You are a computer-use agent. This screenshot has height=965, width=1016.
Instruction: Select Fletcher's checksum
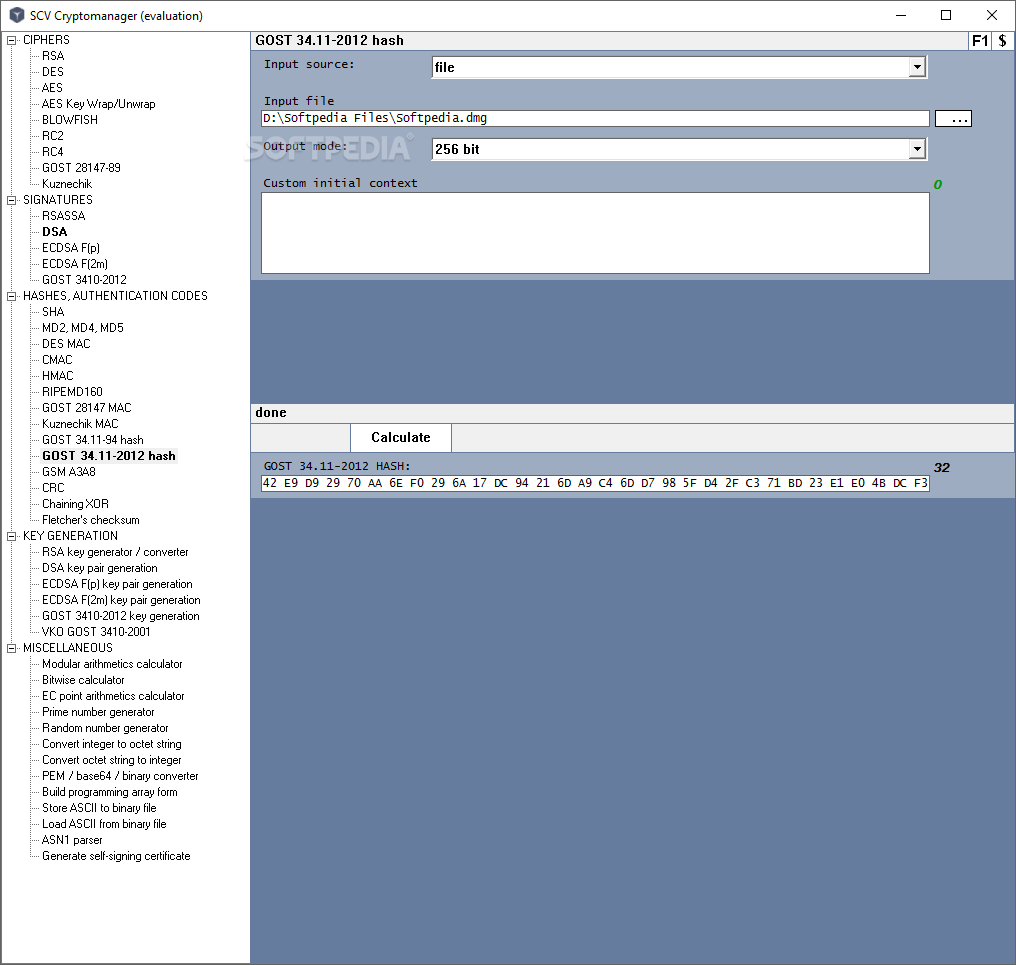91,520
